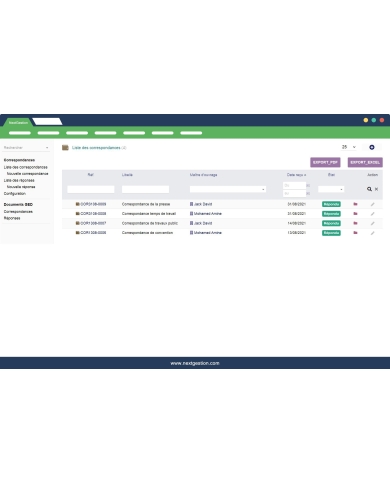This screenshot has width=390, height=484.
Task: Click the EXPORT_PDF button
Action: click(x=325, y=162)
